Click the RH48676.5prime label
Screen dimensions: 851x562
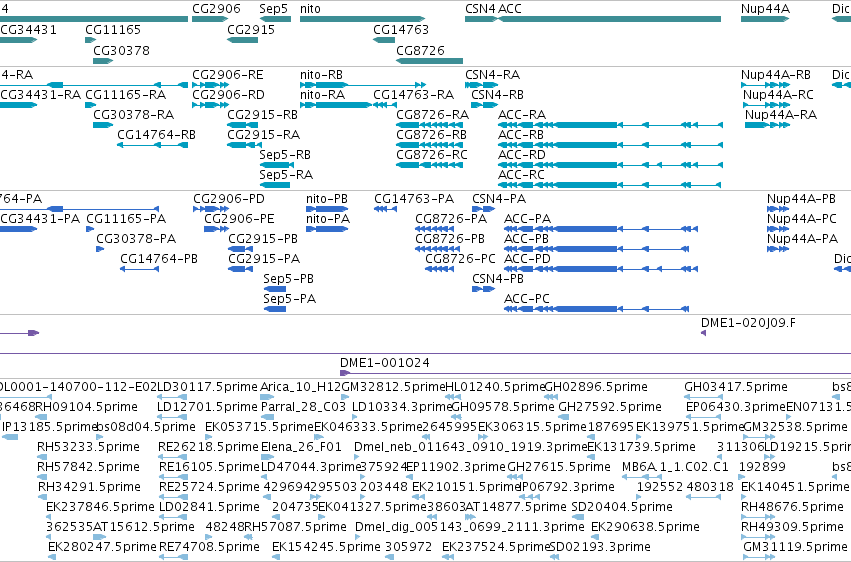(792, 507)
